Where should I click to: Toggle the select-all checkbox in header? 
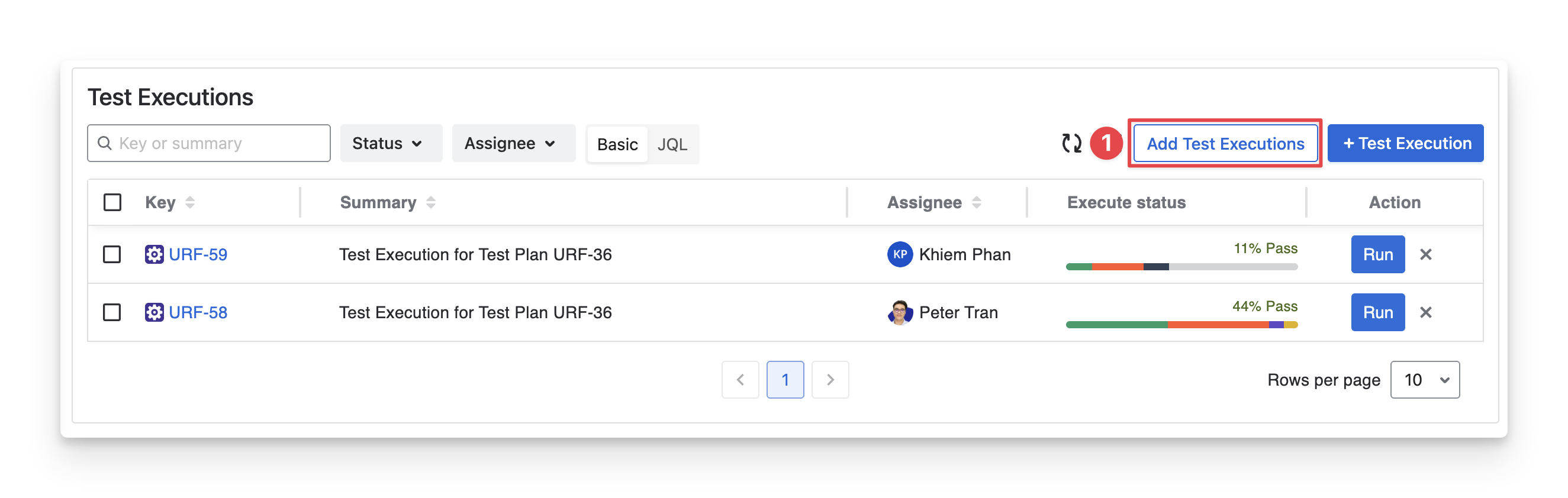(x=112, y=202)
